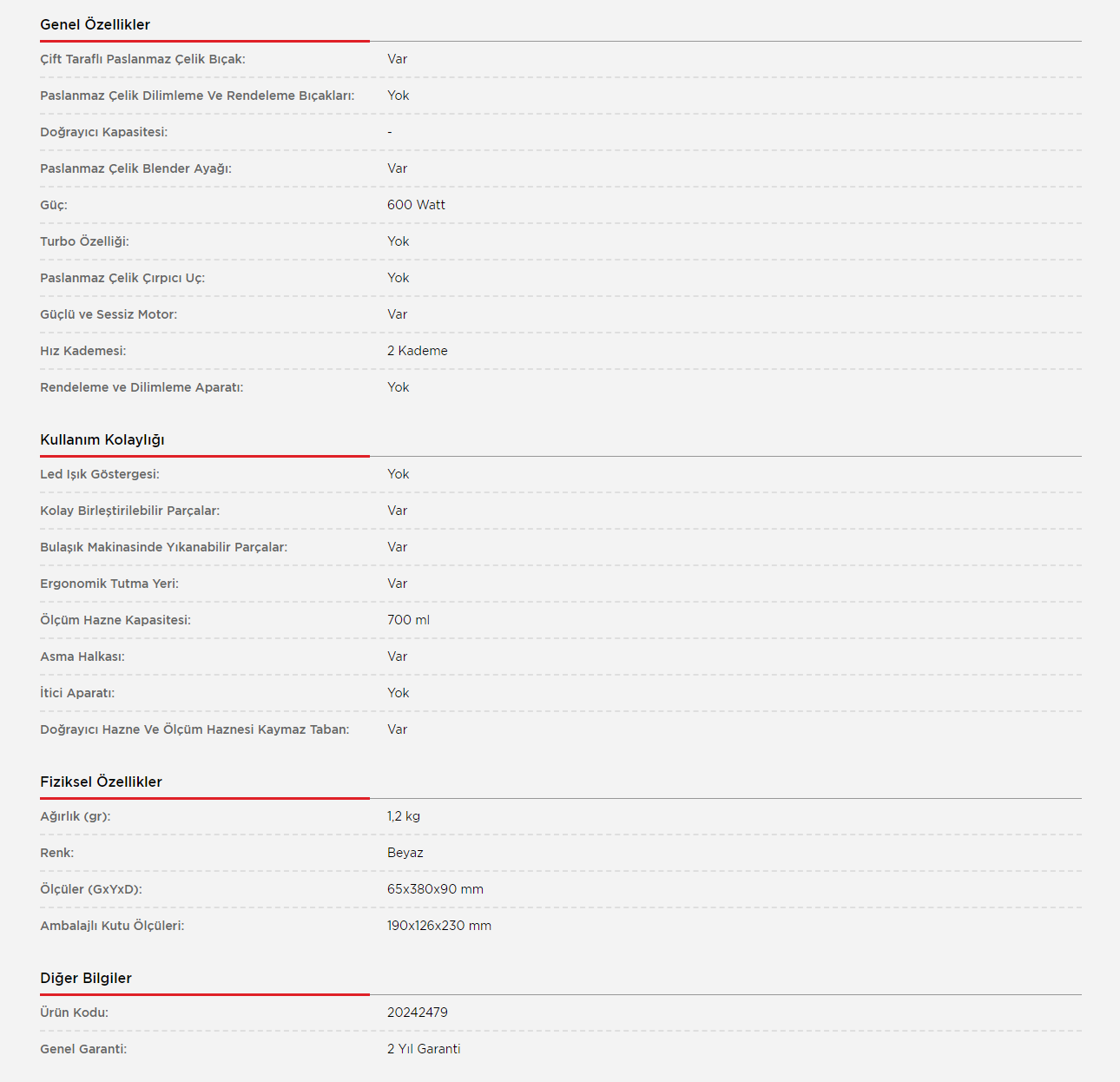Click the Diğer Bilgiler section heading
1120x1082 pixels.
click(85, 978)
